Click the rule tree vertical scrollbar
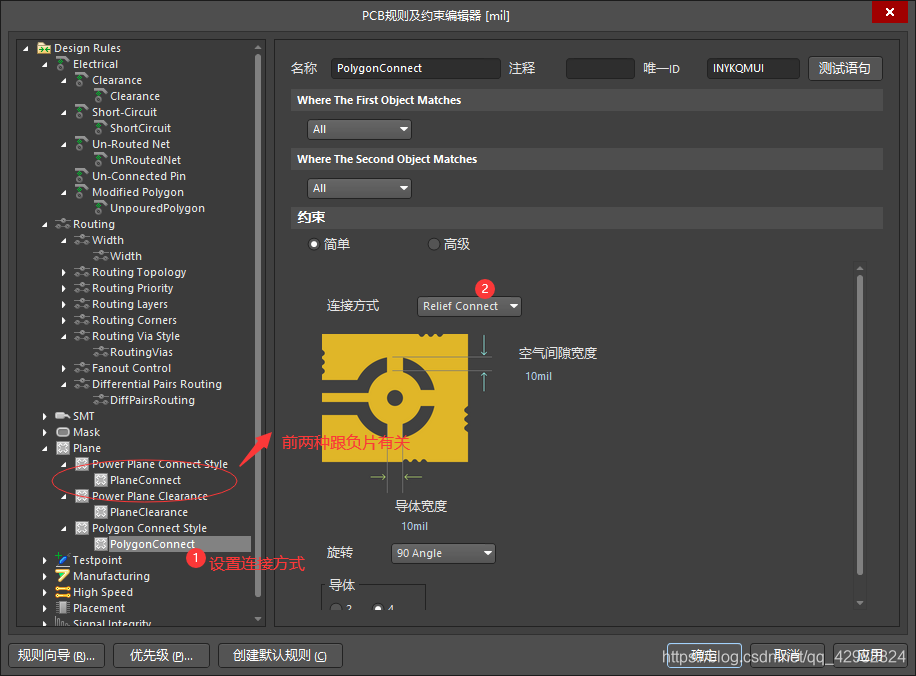 (x=259, y=300)
